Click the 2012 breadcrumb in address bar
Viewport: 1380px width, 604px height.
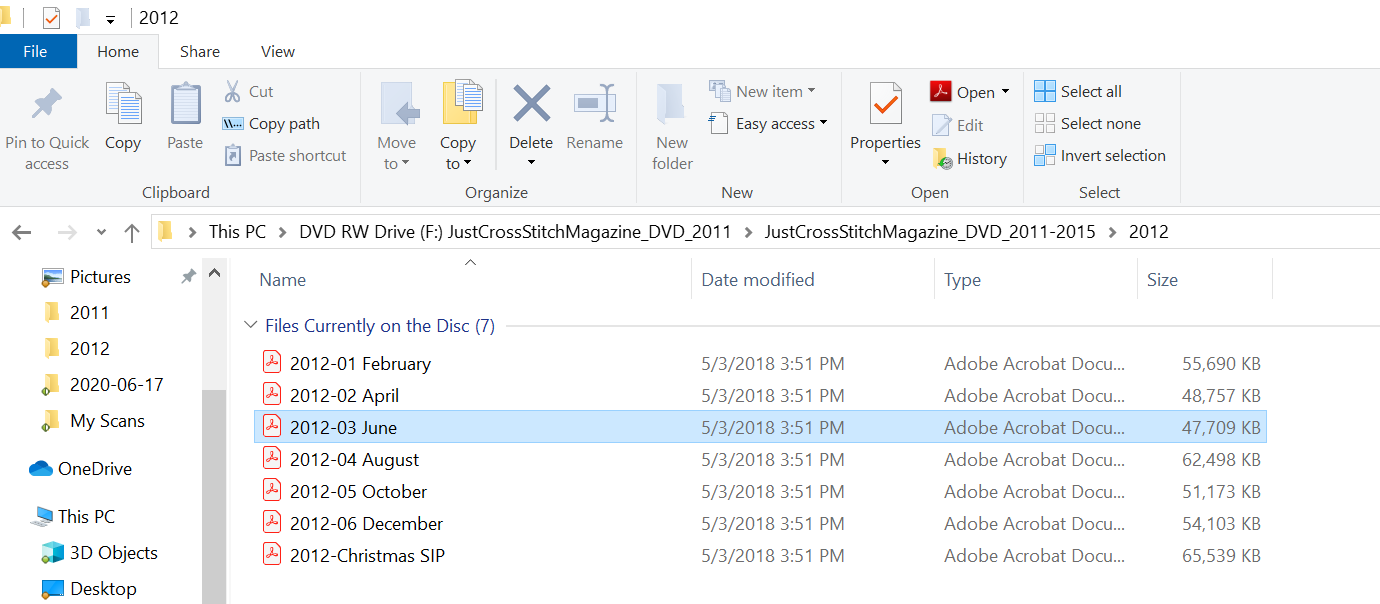[1149, 232]
